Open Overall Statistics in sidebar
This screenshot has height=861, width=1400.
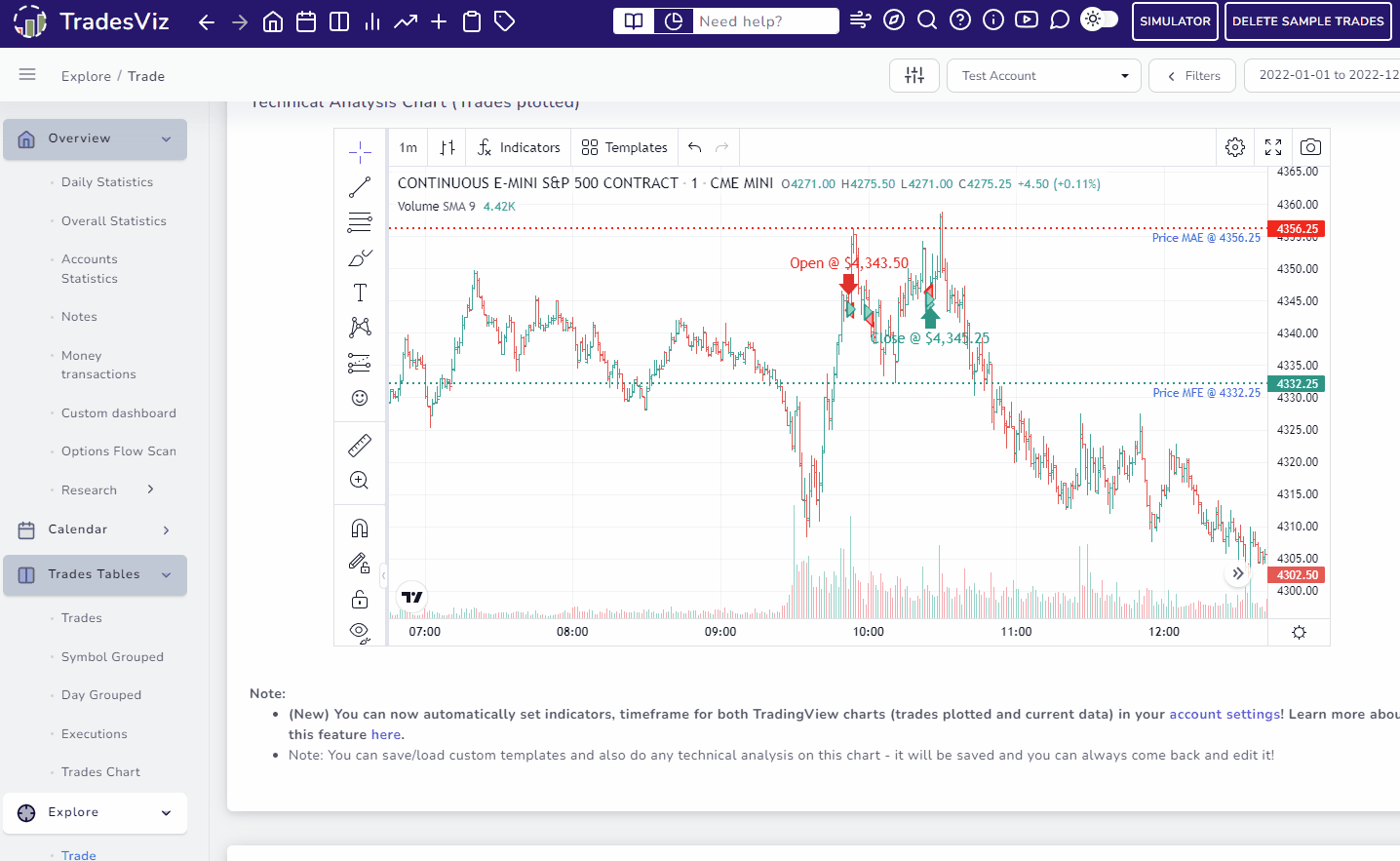point(114,221)
